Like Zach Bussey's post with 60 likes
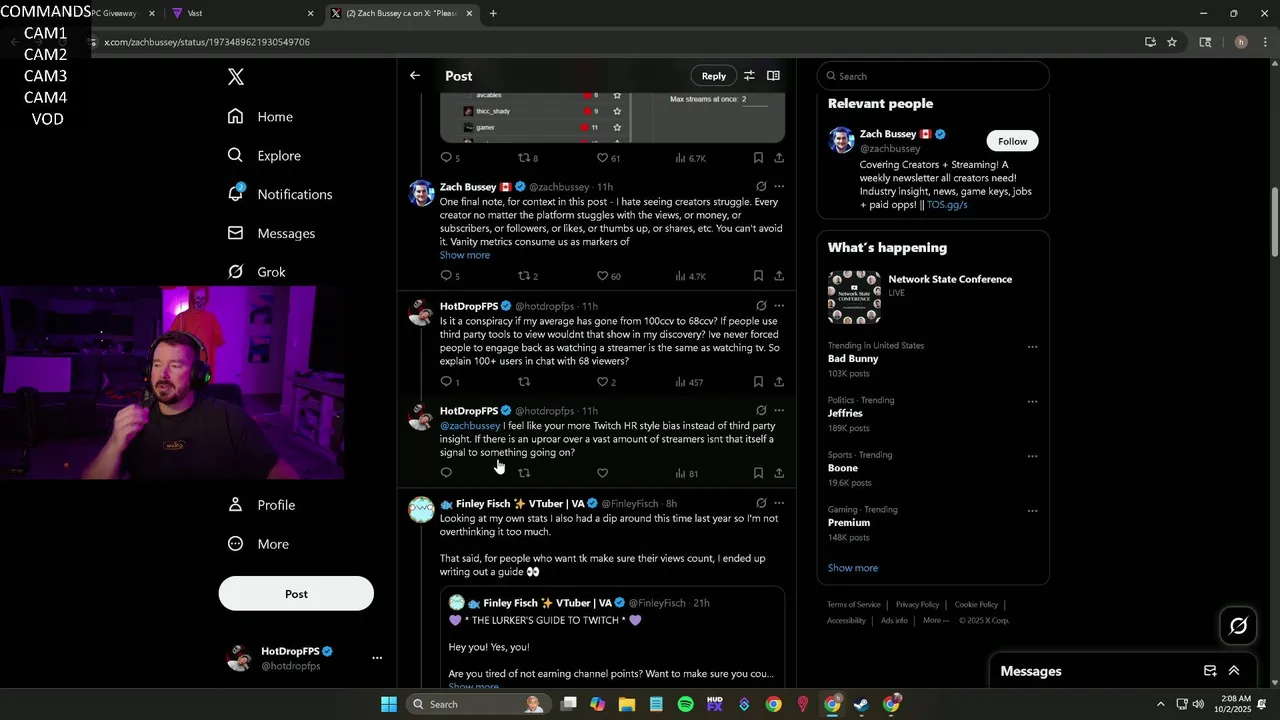This screenshot has width=1280, height=720. (x=609, y=276)
